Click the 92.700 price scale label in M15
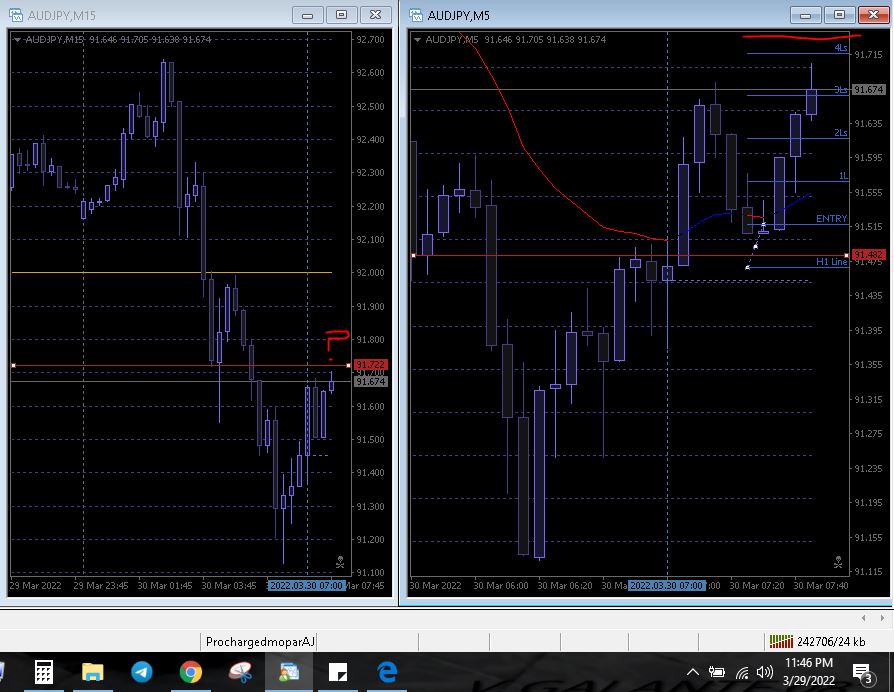 point(370,39)
